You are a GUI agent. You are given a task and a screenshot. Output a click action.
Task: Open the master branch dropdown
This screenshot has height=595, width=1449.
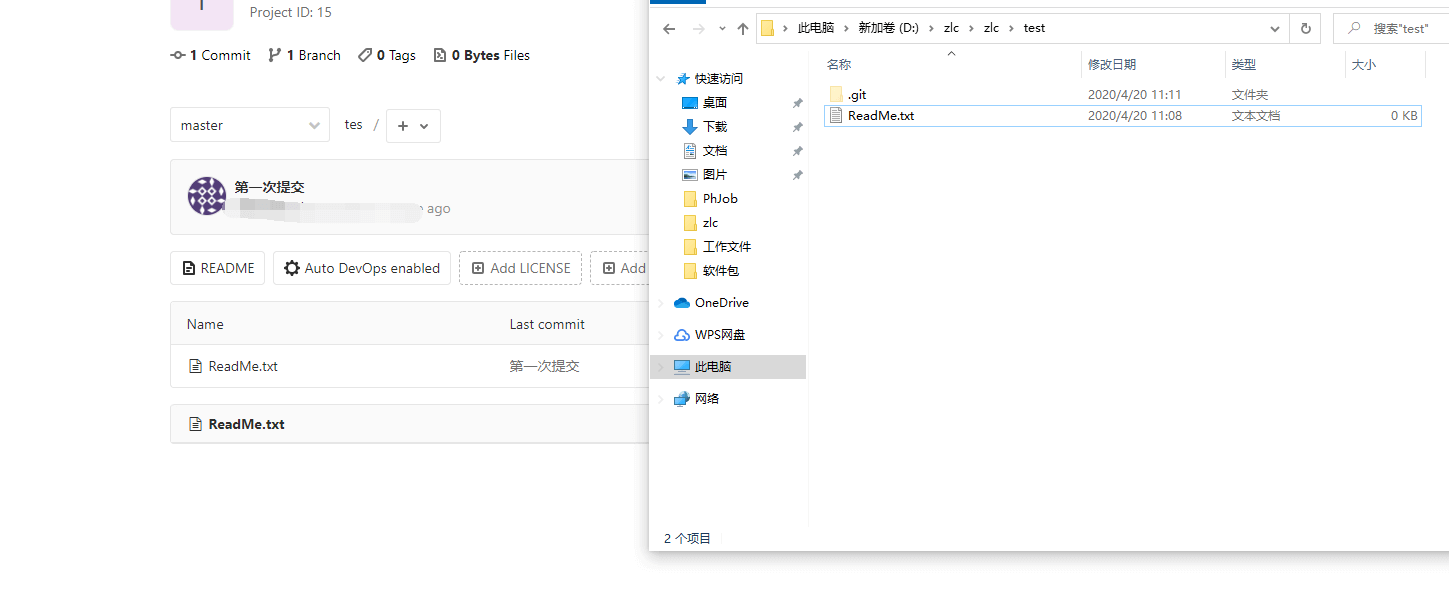249,125
